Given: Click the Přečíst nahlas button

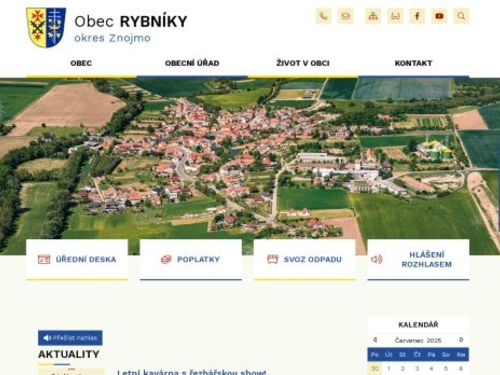Looking at the screenshot, I should 70,338.
